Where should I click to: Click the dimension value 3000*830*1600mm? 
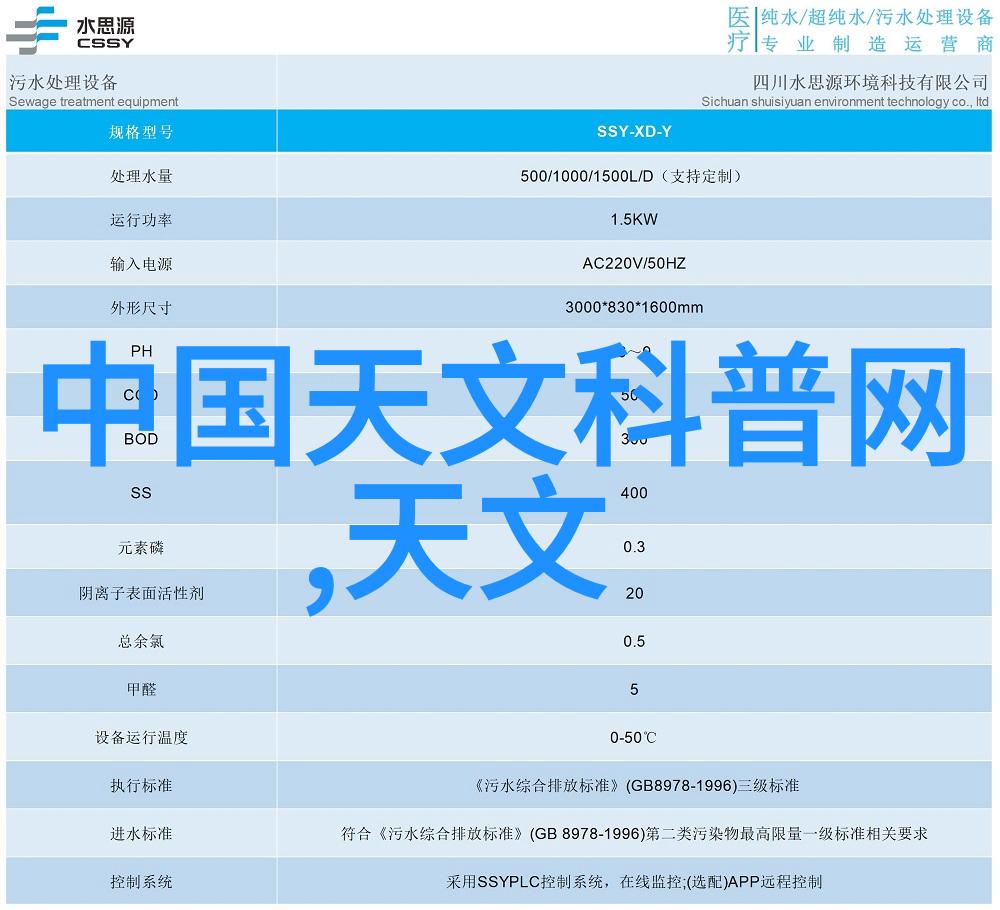coord(634,307)
